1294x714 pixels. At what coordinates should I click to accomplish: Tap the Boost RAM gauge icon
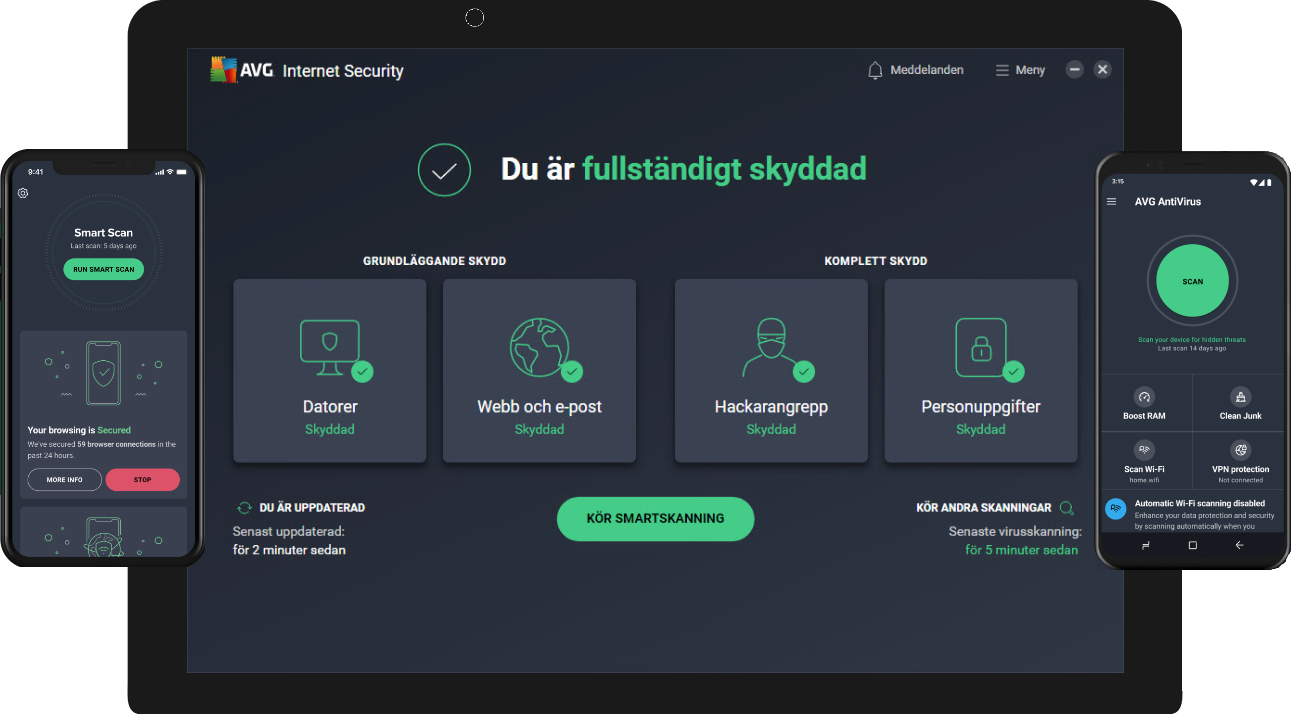(x=1144, y=396)
